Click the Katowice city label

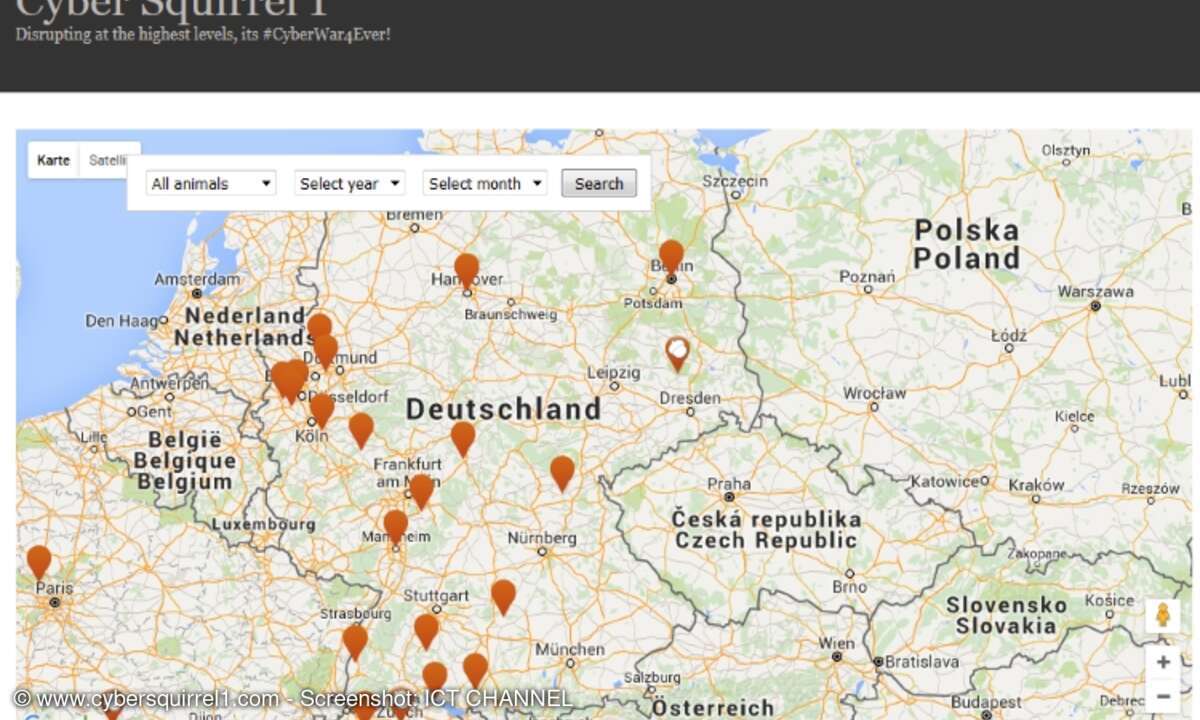(945, 481)
